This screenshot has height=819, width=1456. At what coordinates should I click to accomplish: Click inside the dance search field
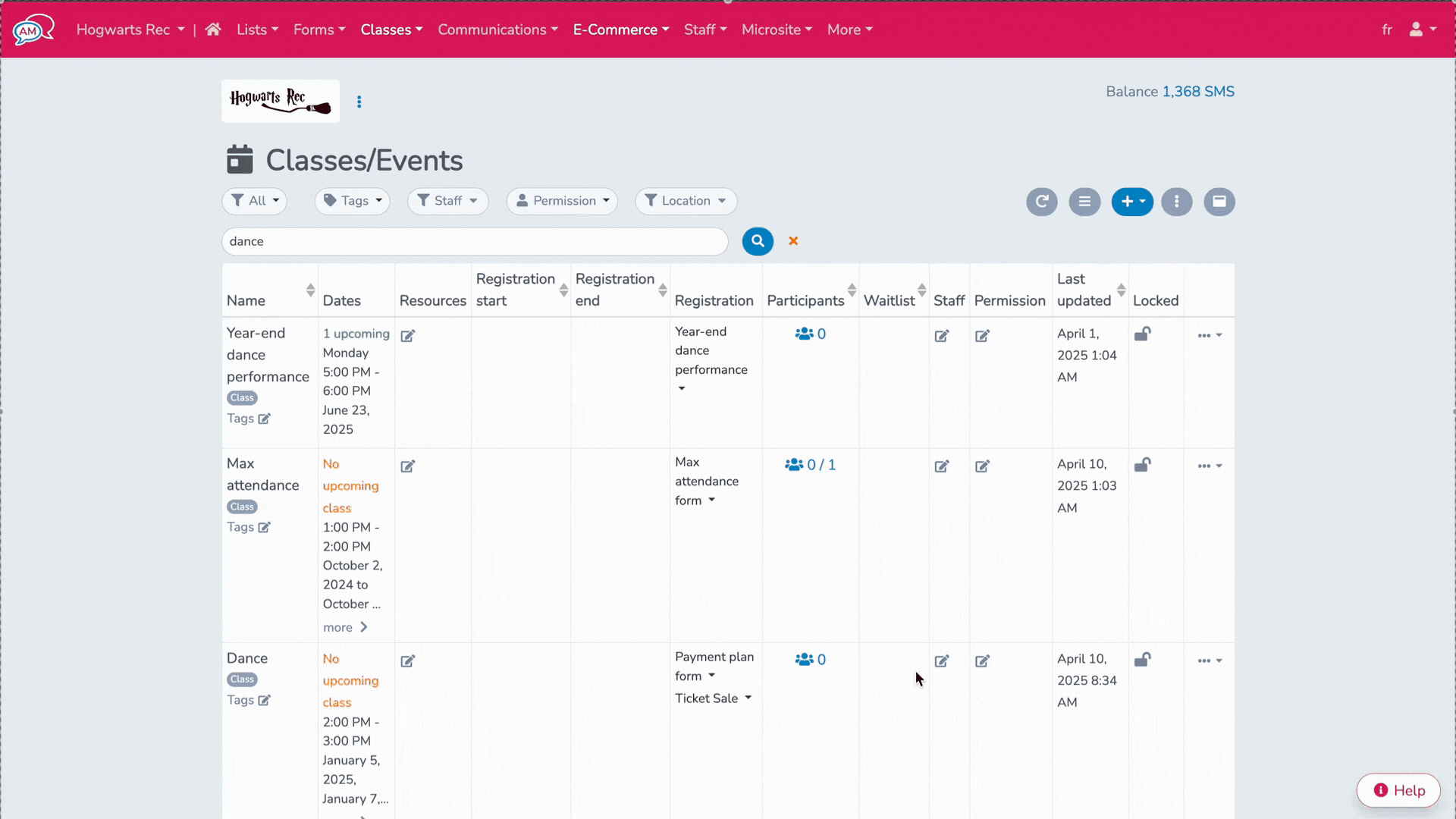473,241
